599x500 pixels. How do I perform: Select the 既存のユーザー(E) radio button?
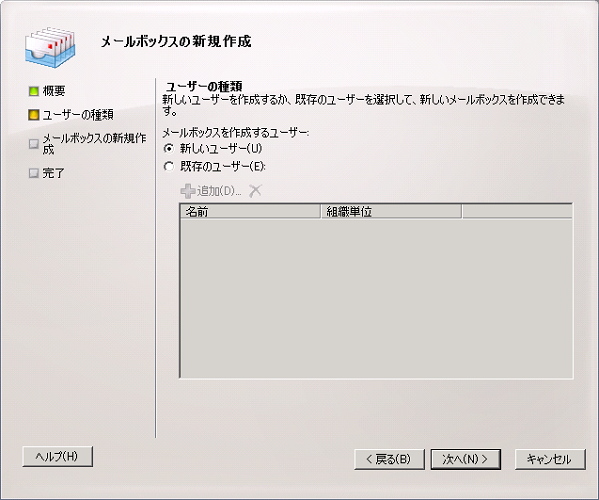tap(168, 167)
